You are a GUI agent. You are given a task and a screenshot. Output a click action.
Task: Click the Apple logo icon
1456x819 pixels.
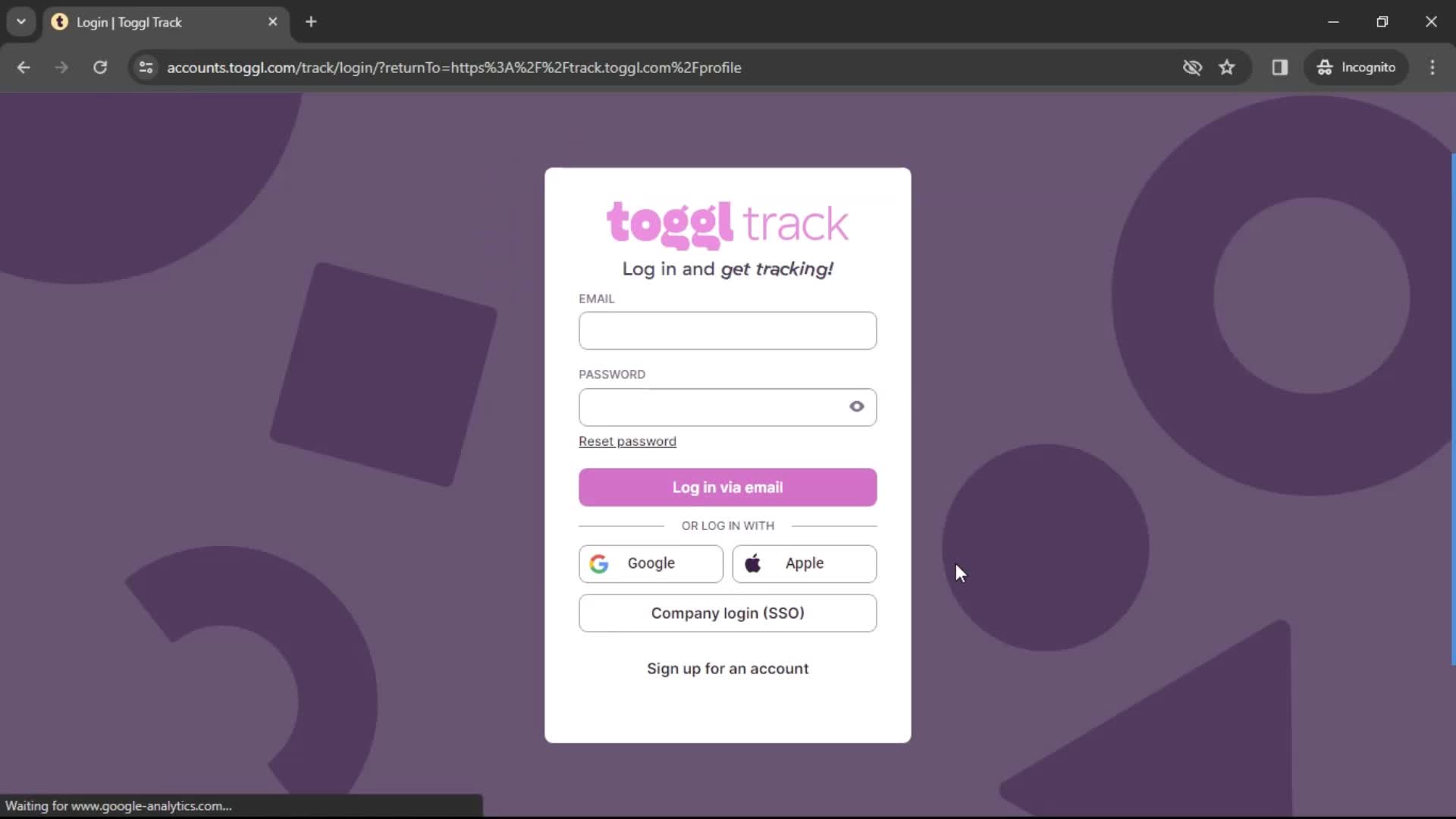(754, 564)
